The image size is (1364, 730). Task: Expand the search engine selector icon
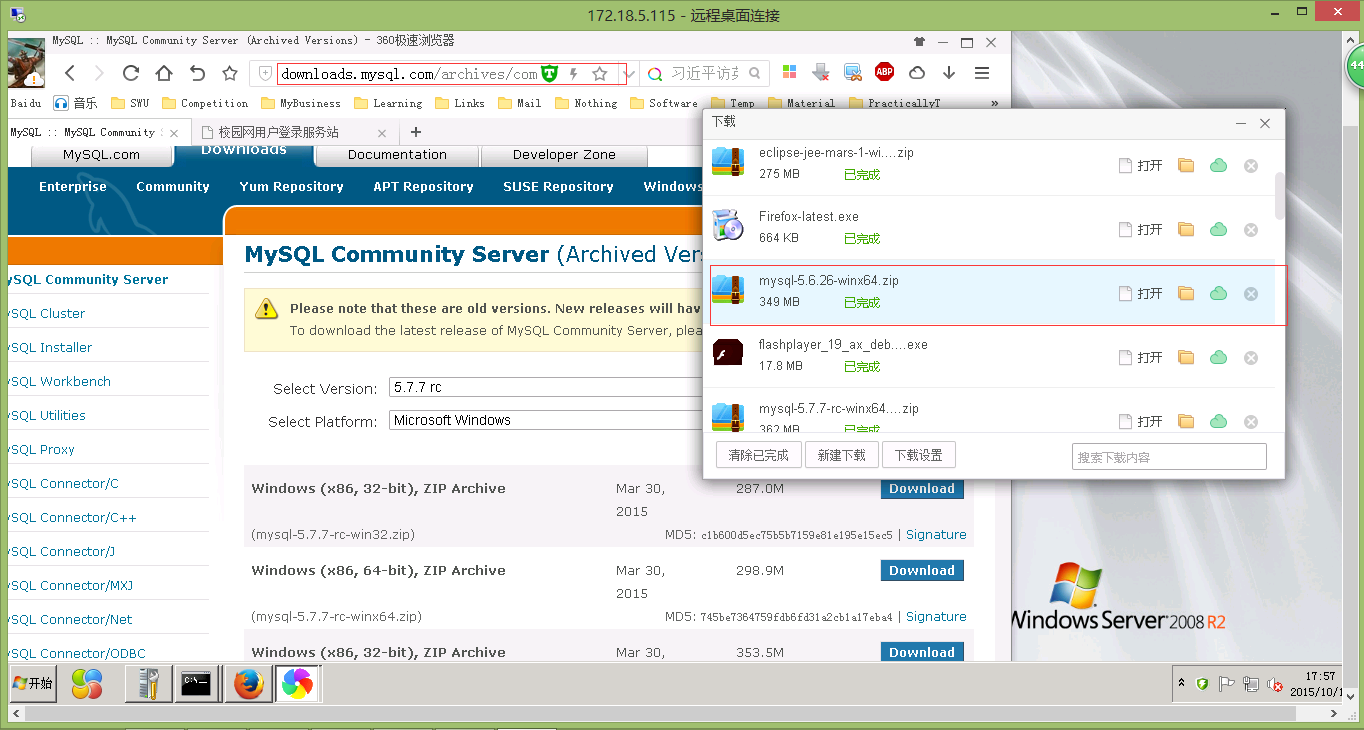click(x=655, y=73)
